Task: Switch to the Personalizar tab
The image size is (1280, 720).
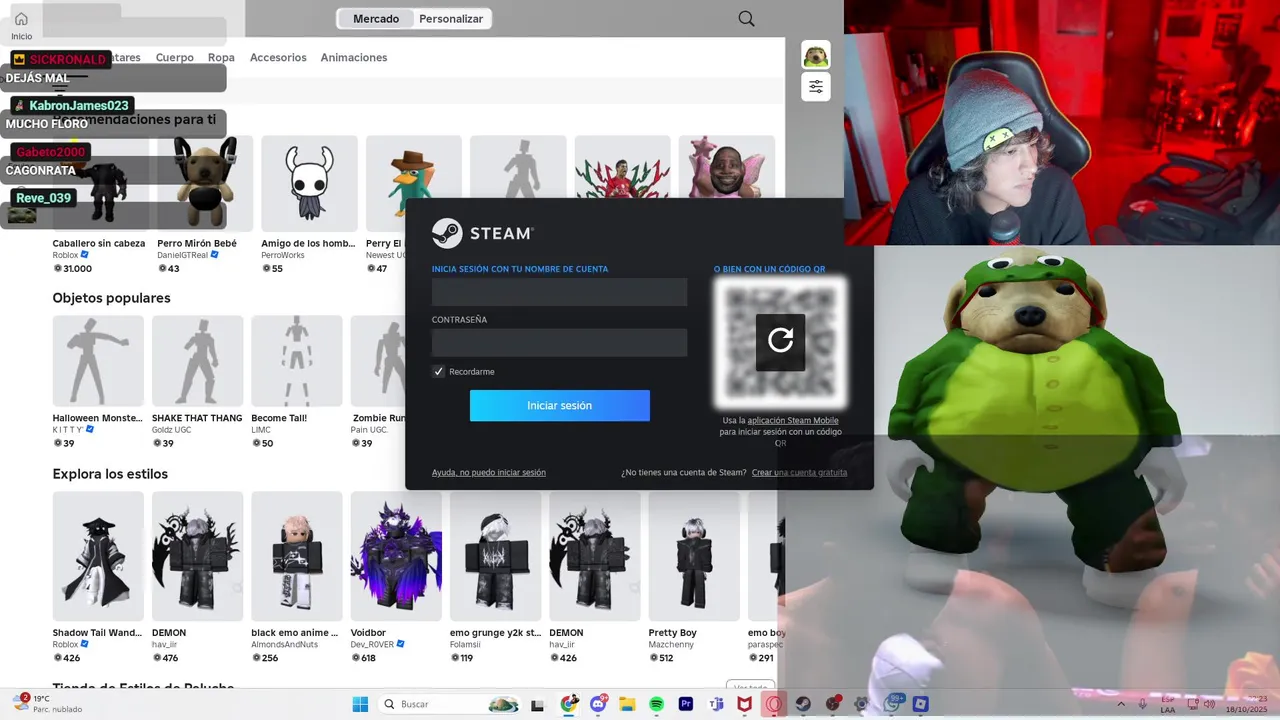Action: coord(451,19)
